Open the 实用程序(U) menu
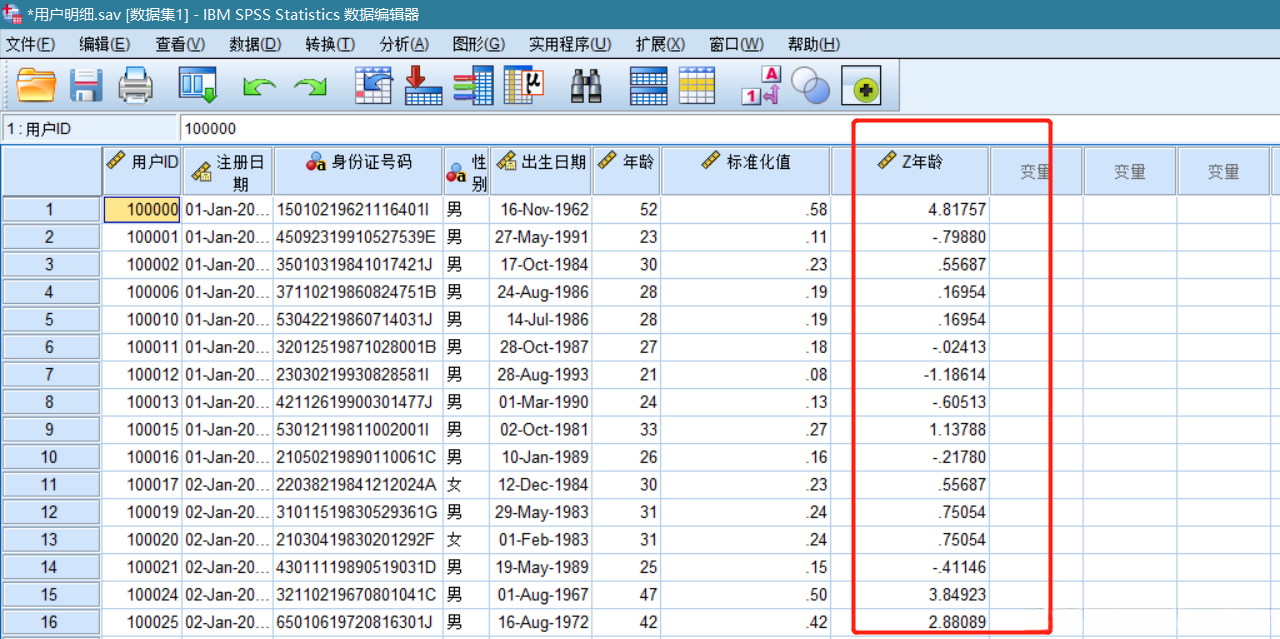 click(x=570, y=44)
